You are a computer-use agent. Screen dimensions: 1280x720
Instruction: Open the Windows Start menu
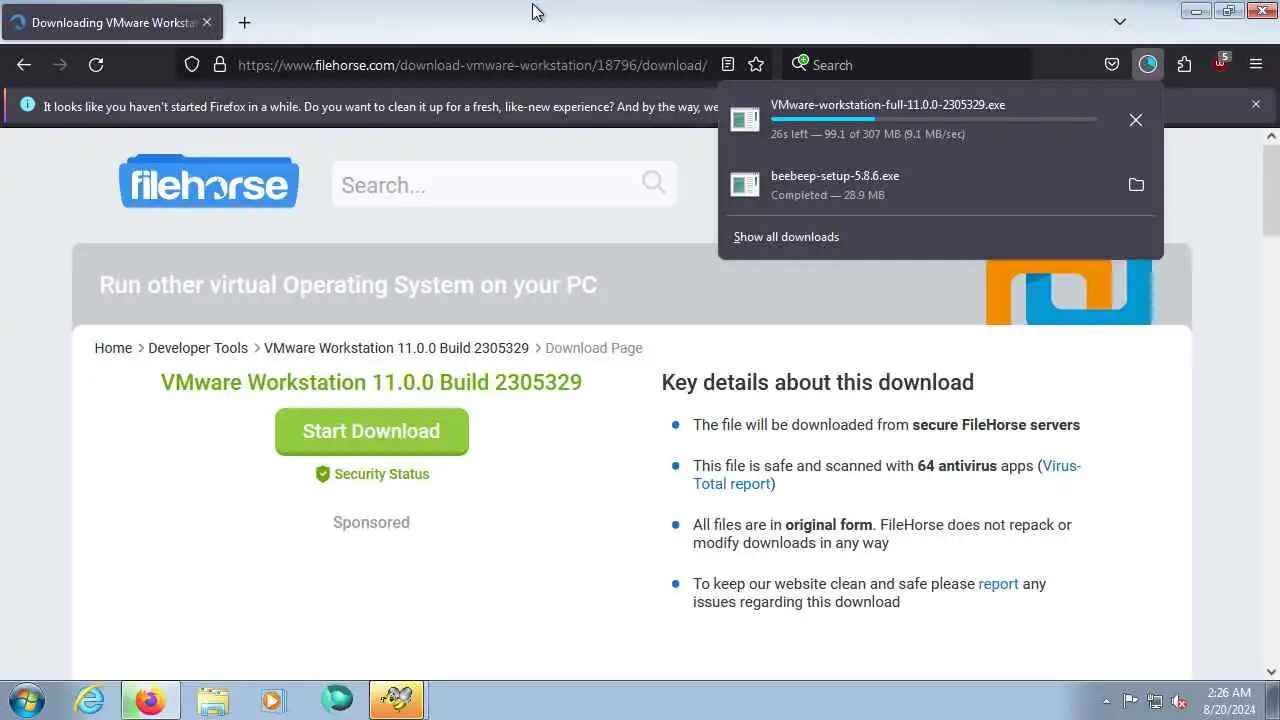click(x=26, y=700)
